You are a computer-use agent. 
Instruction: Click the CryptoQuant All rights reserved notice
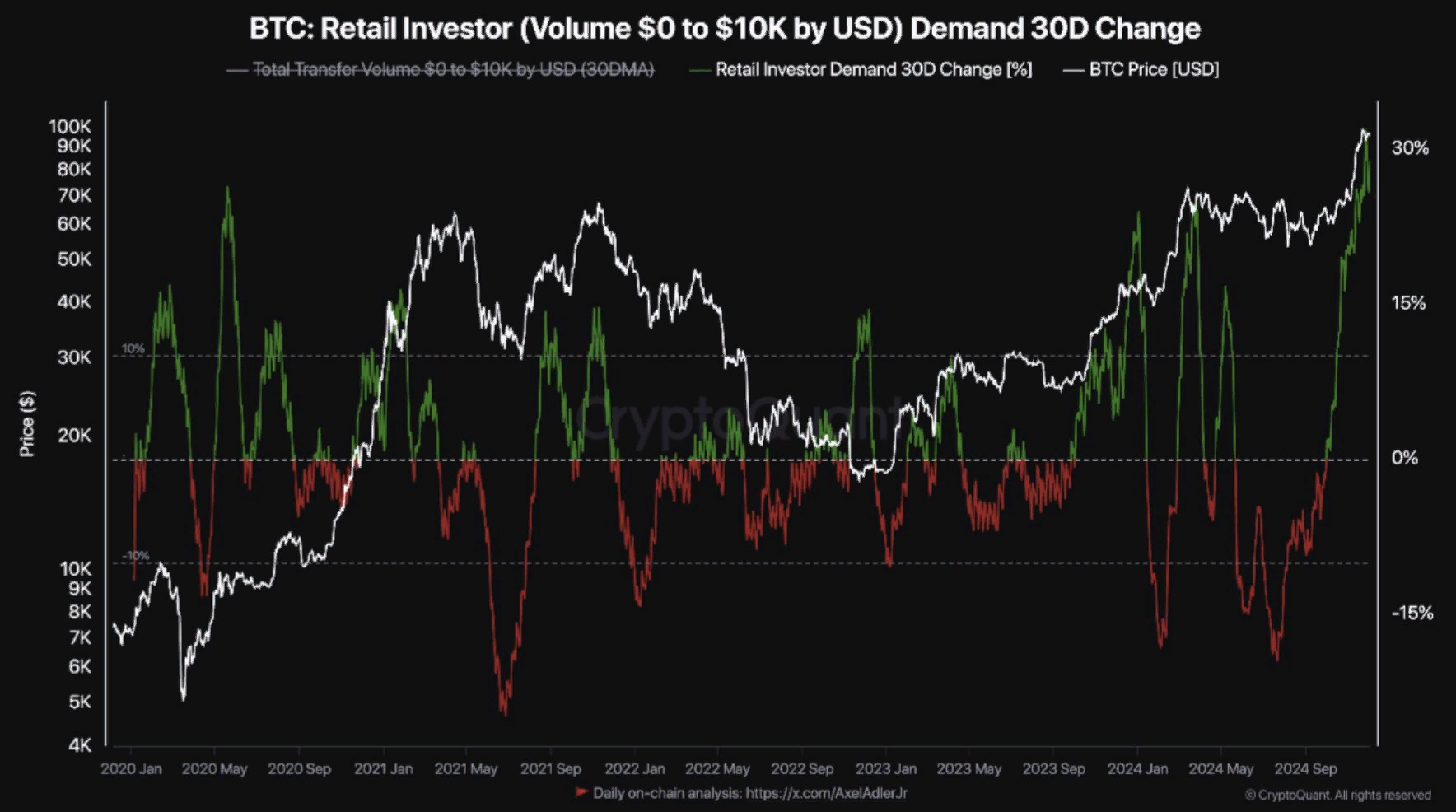(x=1337, y=795)
